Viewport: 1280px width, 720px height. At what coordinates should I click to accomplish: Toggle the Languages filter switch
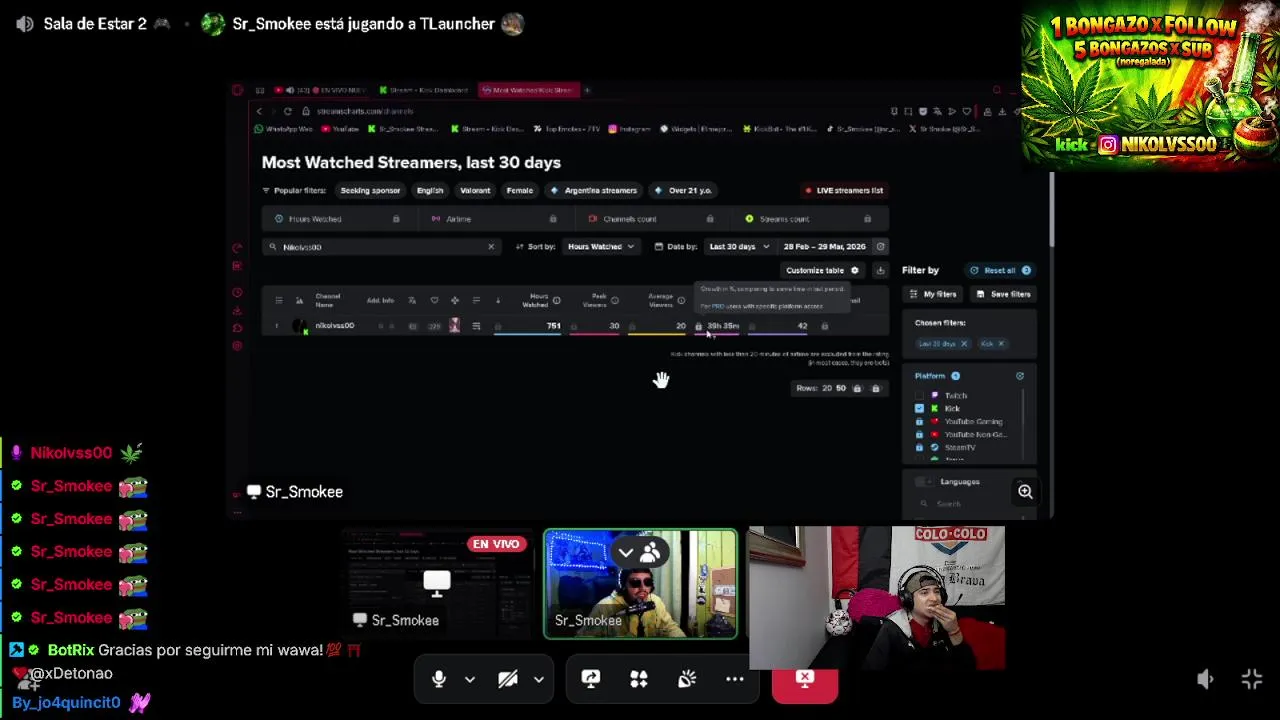coord(923,482)
